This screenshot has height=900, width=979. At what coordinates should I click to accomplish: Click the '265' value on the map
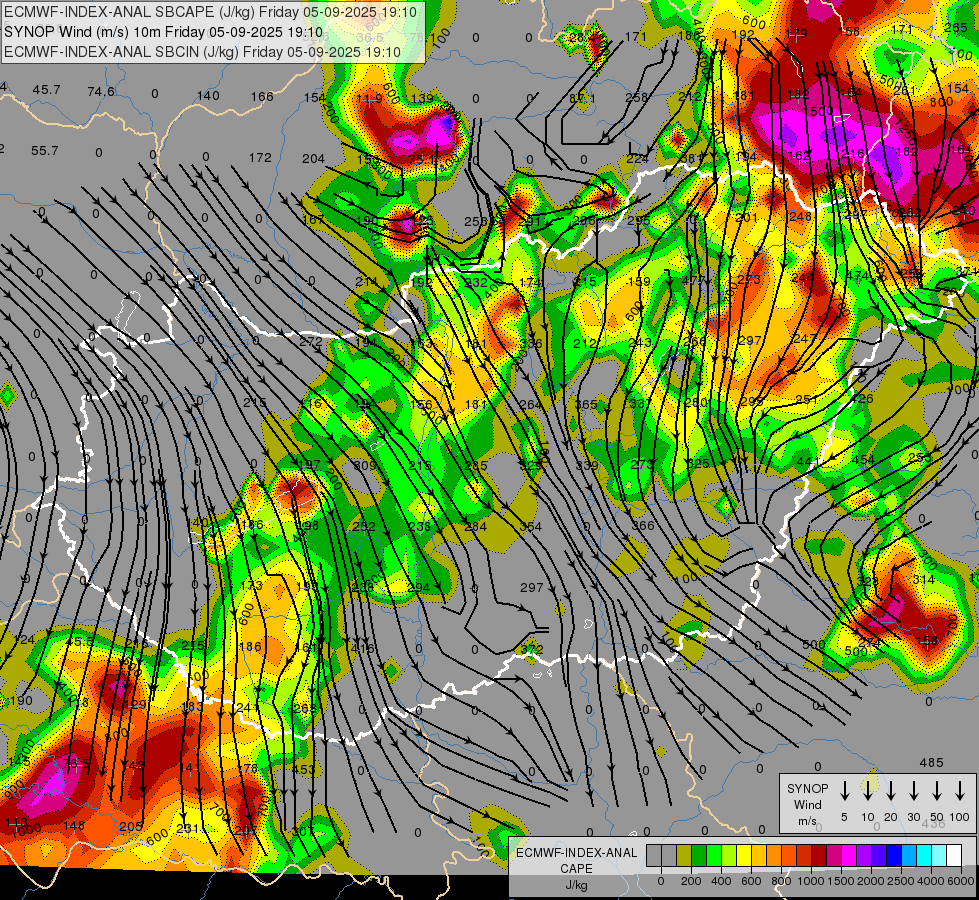(956, 27)
